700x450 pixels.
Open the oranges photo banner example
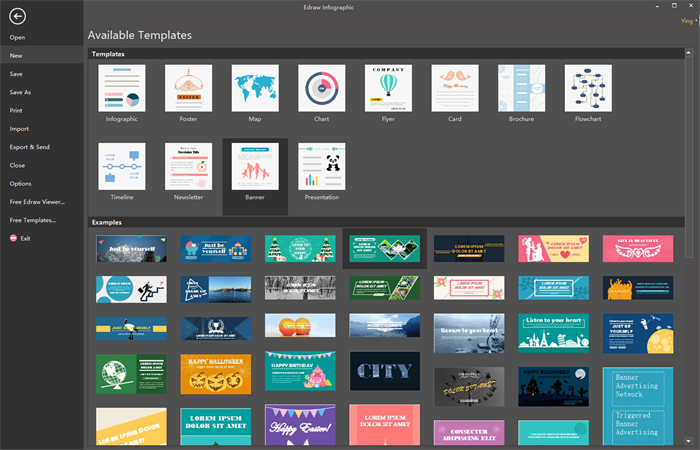(300, 325)
